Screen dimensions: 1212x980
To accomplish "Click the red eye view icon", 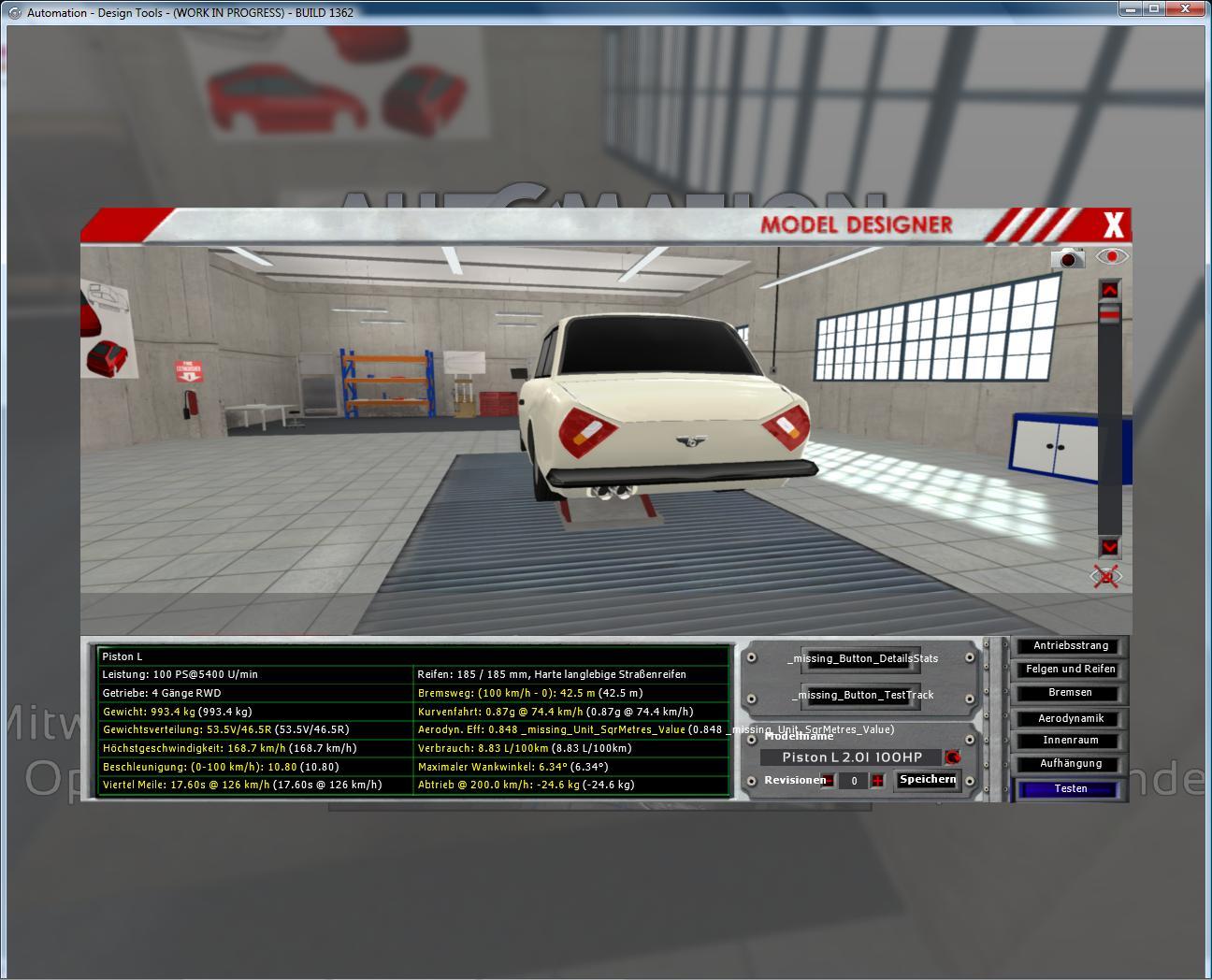I will click(1112, 256).
